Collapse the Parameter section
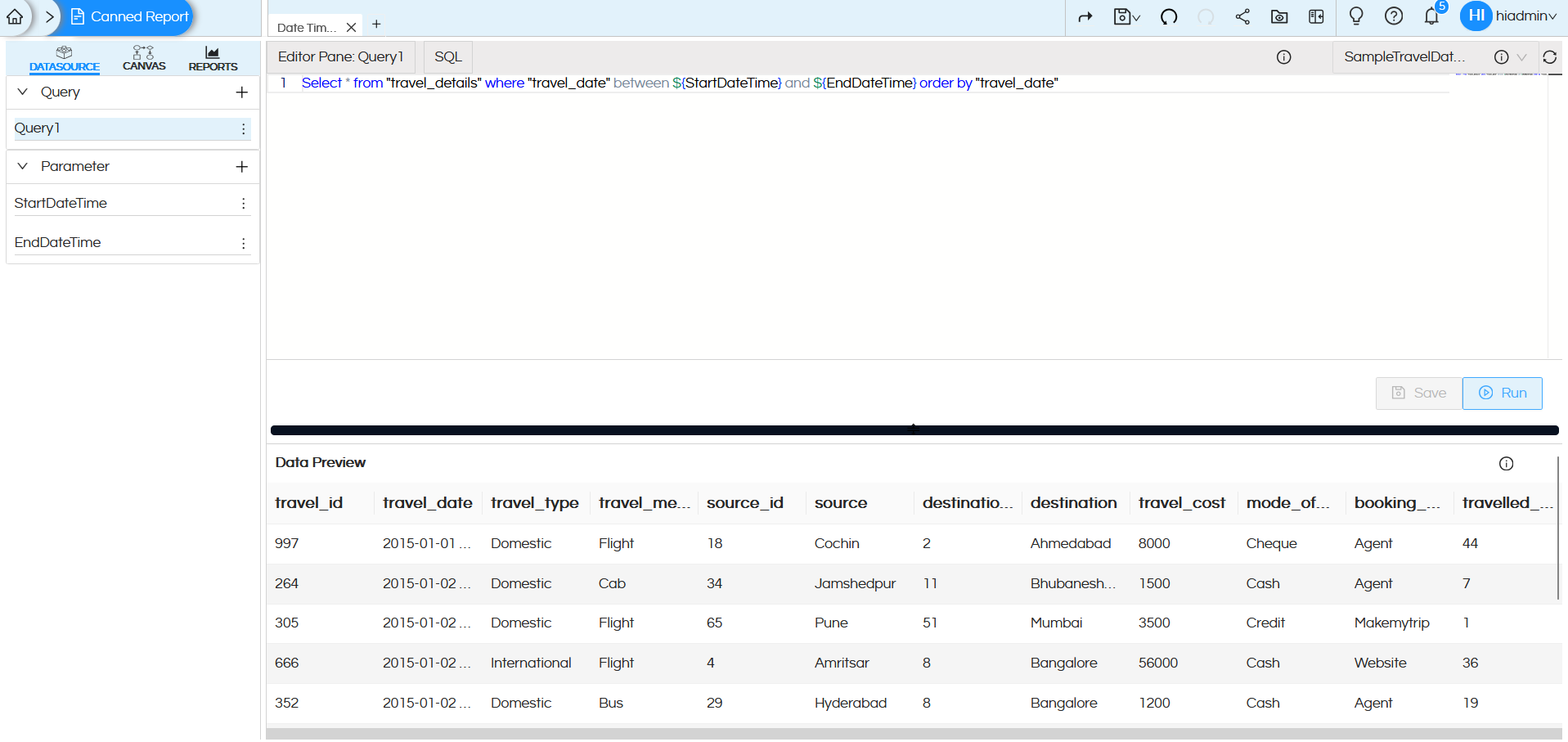Viewport: 1568px width, 742px height. 22,166
